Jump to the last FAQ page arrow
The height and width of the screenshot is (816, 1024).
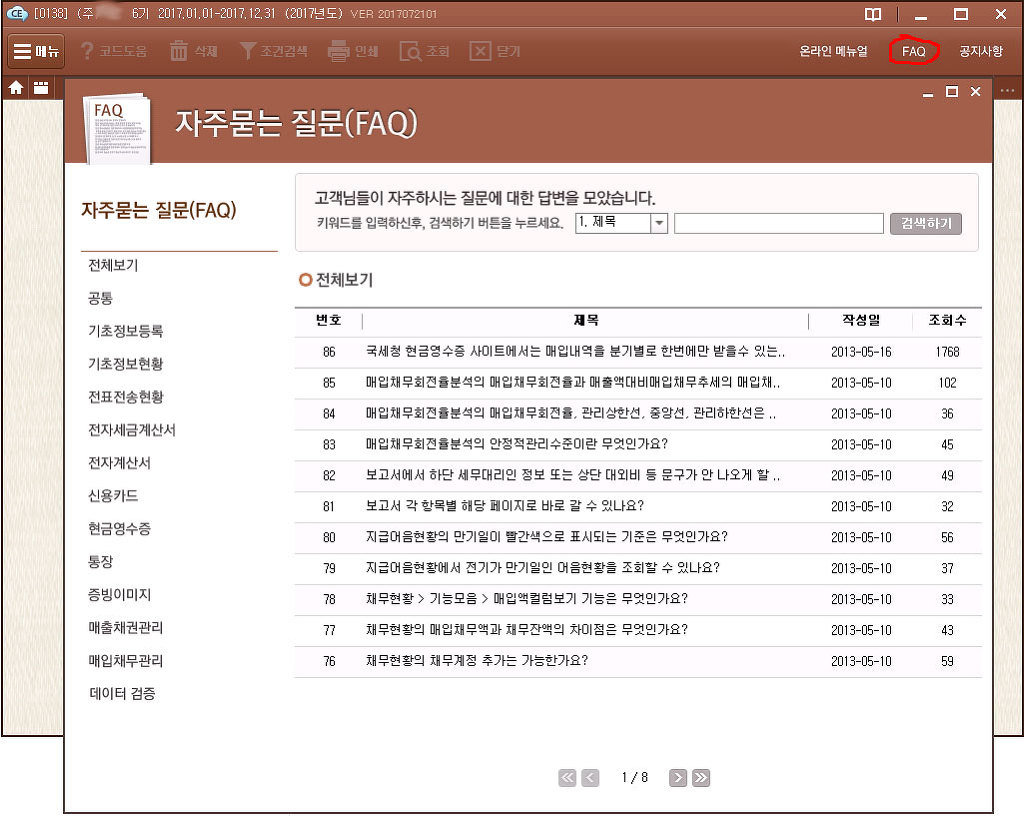tap(701, 778)
